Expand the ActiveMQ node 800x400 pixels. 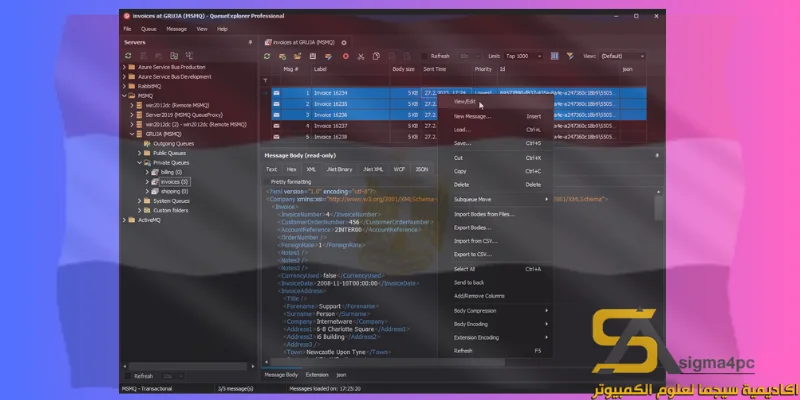coord(124,220)
